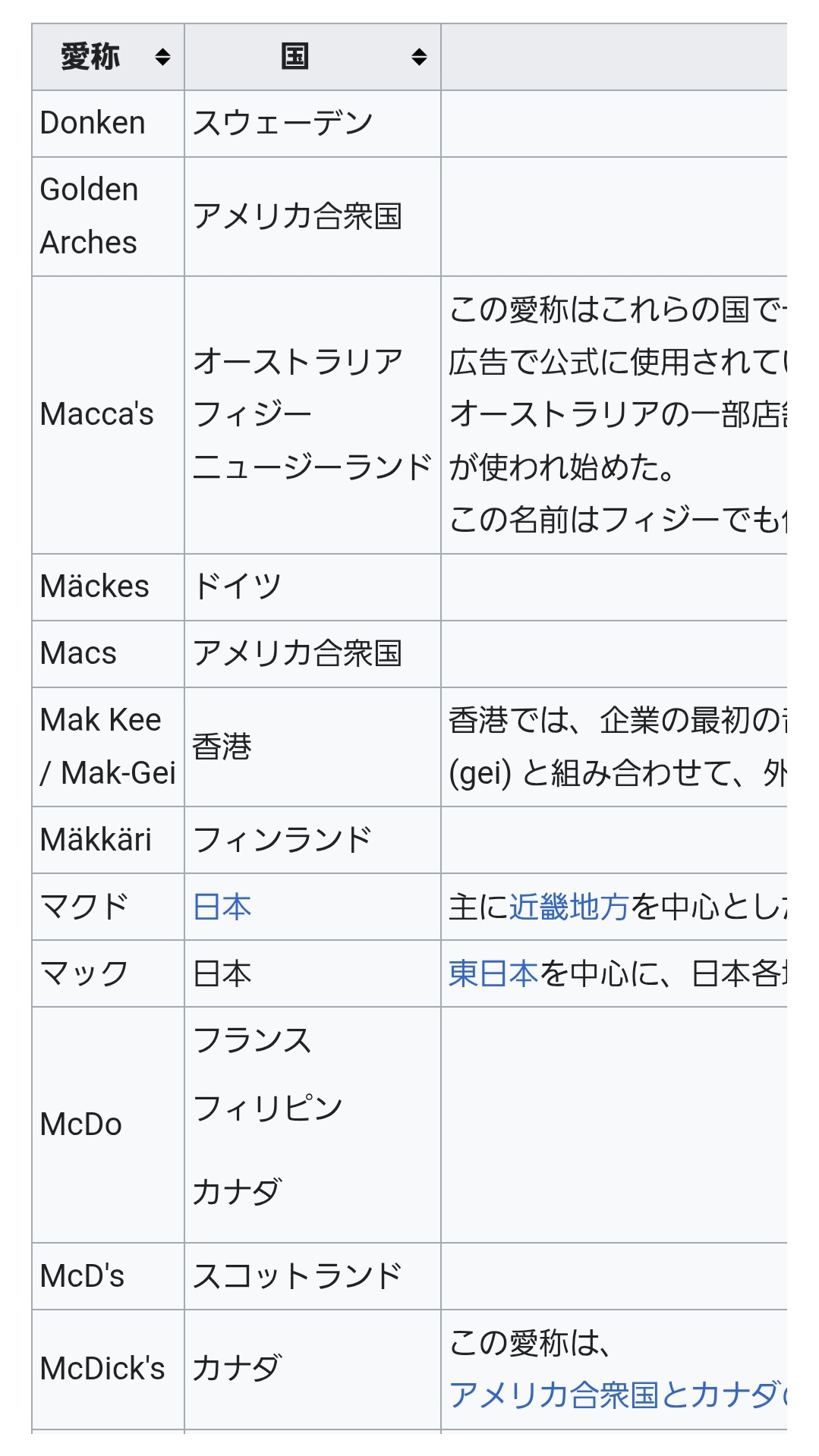Viewport: 819px width, 1456px height.
Task: Follow the 東日本 link
Action: [x=493, y=973]
